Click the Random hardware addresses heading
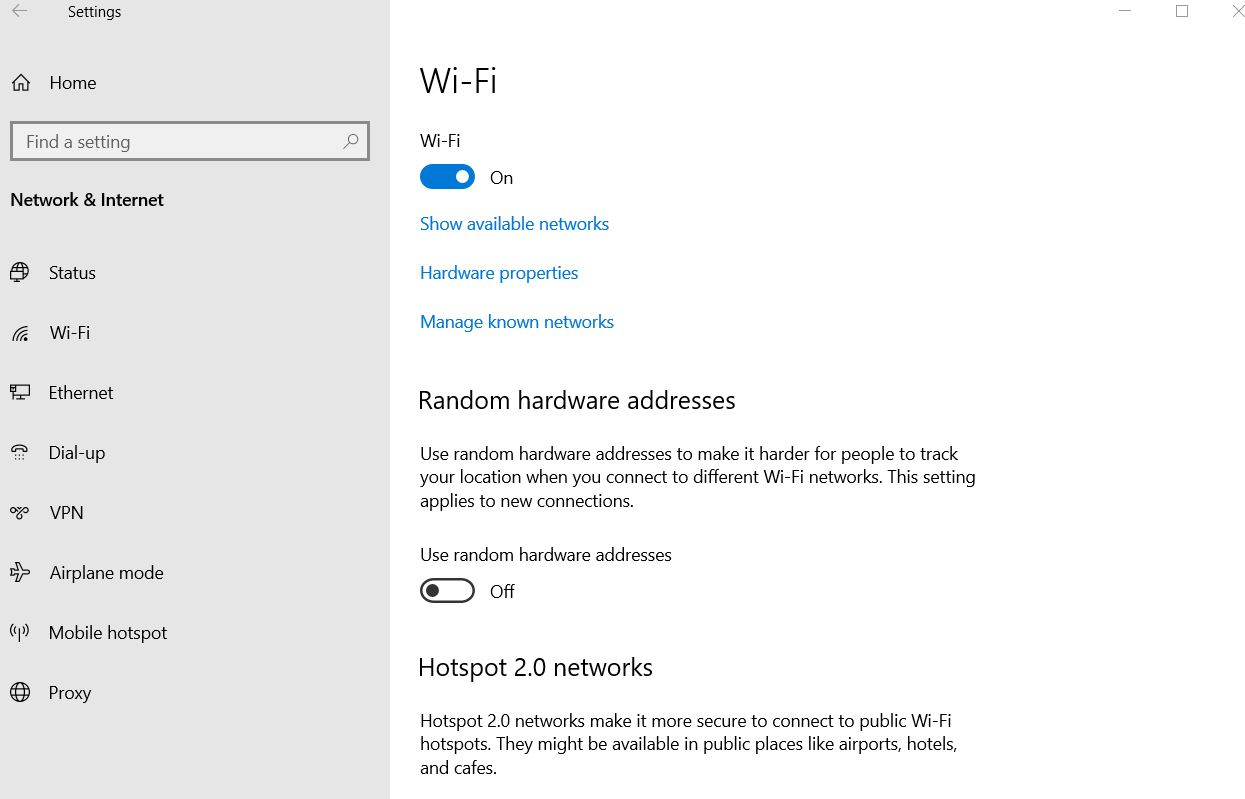Viewport: 1245px width, 799px height. coord(577,400)
